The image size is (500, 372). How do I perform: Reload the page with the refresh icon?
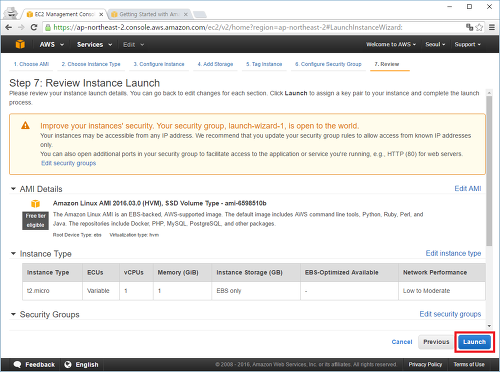pos(34,27)
